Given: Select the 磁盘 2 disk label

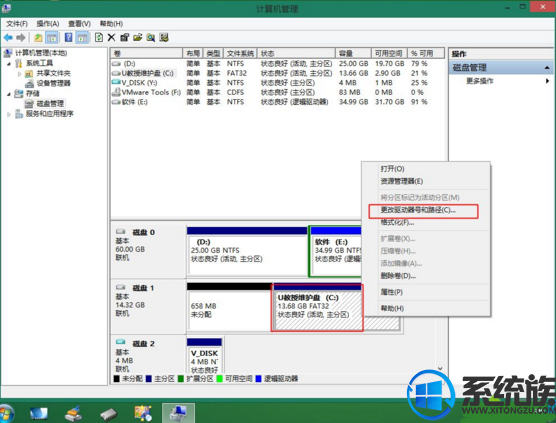Looking at the screenshot, I should coord(143,344).
